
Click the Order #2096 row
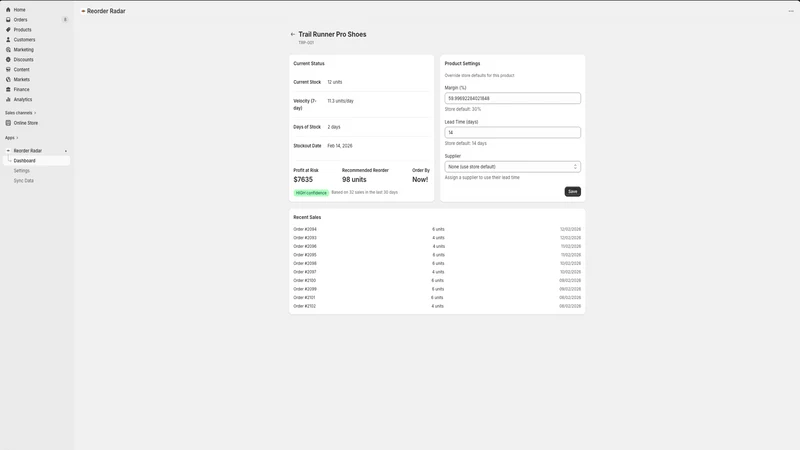(x=437, y=246)
